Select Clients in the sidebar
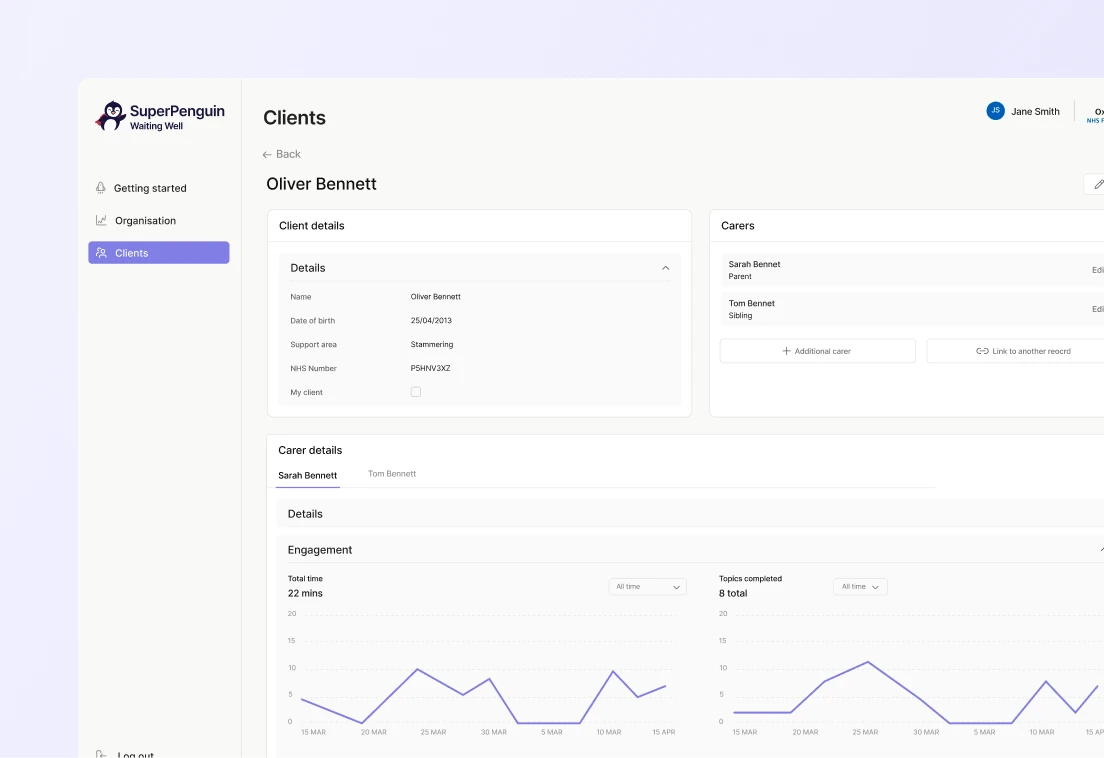This screenshot has height=758, width=1104. [158, 253]
